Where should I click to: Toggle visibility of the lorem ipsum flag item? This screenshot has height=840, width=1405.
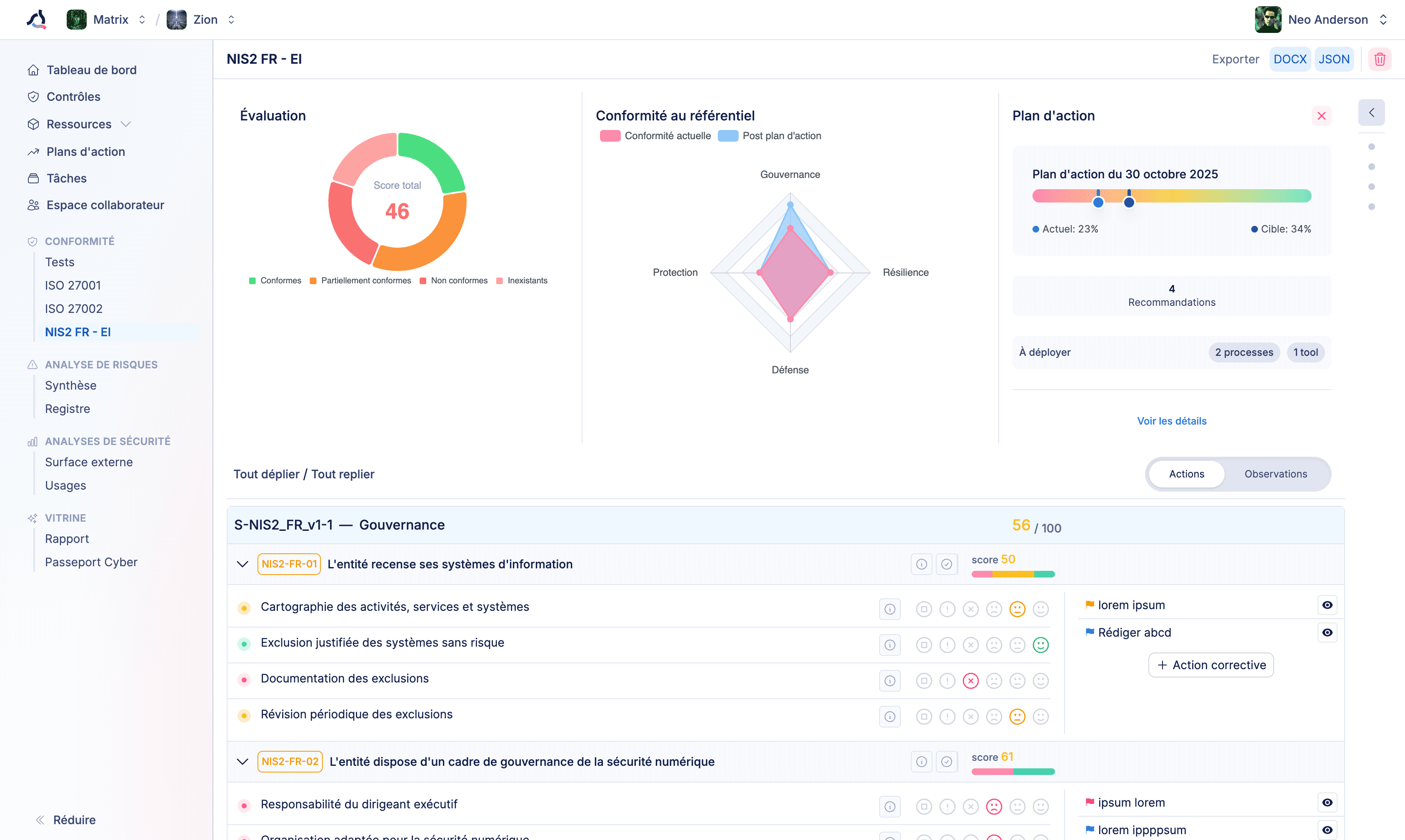[1327, 605]
